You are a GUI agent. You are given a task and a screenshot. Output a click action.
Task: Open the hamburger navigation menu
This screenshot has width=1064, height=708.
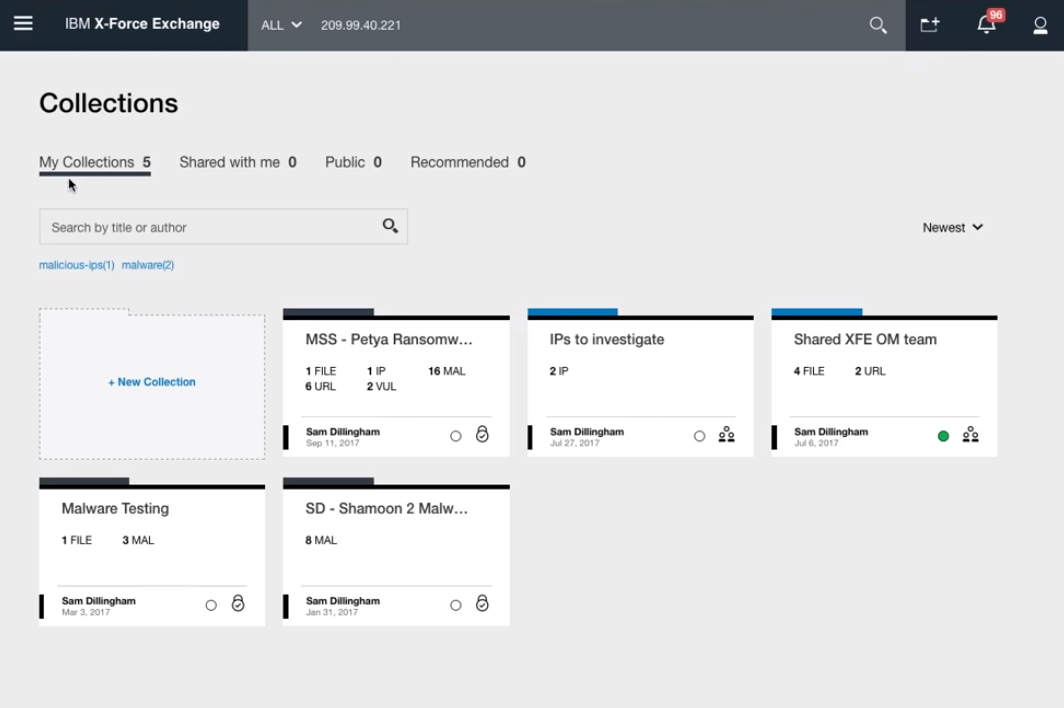click(23, 24)
